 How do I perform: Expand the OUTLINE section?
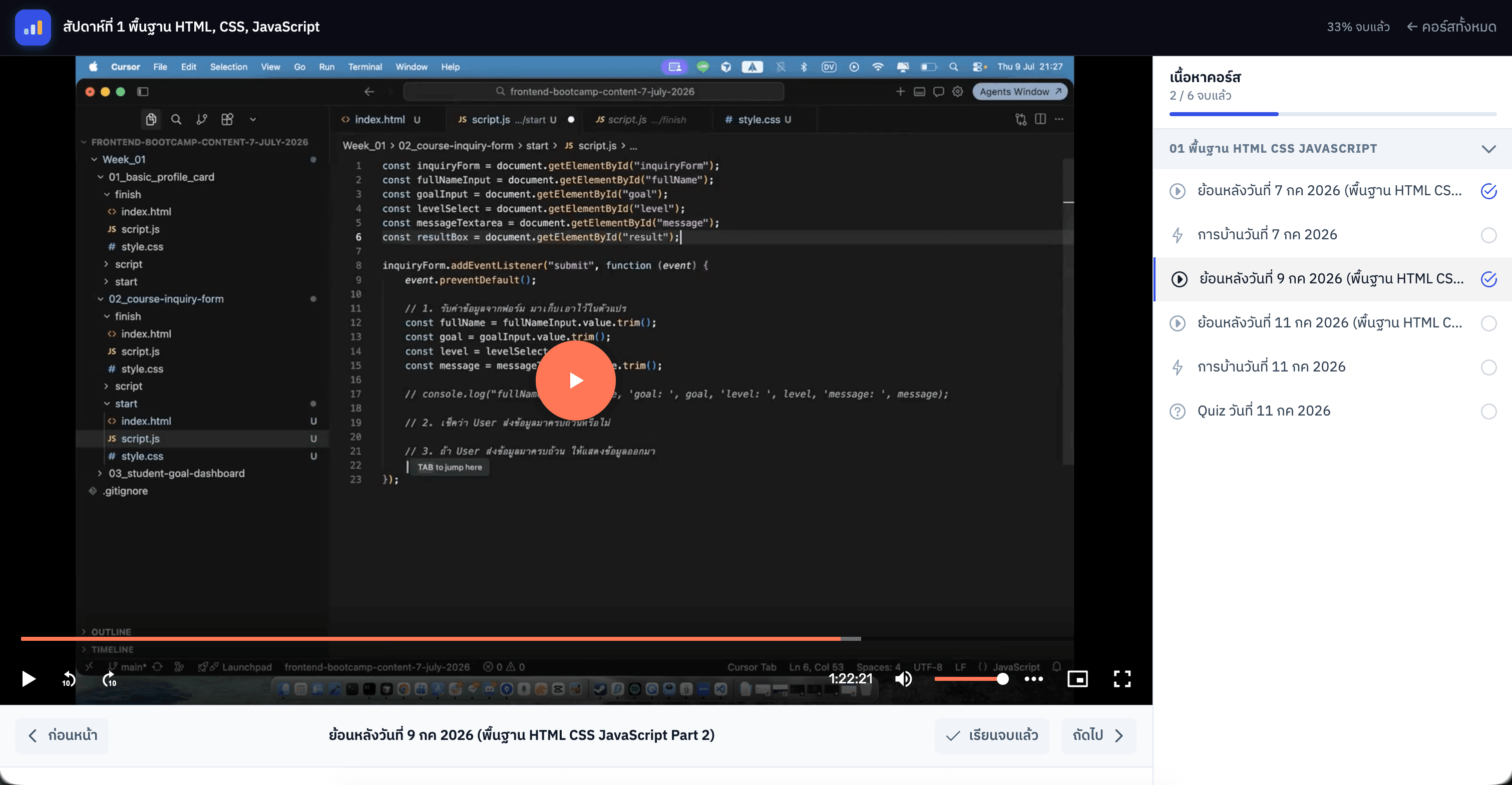click(x=110, y=632)
